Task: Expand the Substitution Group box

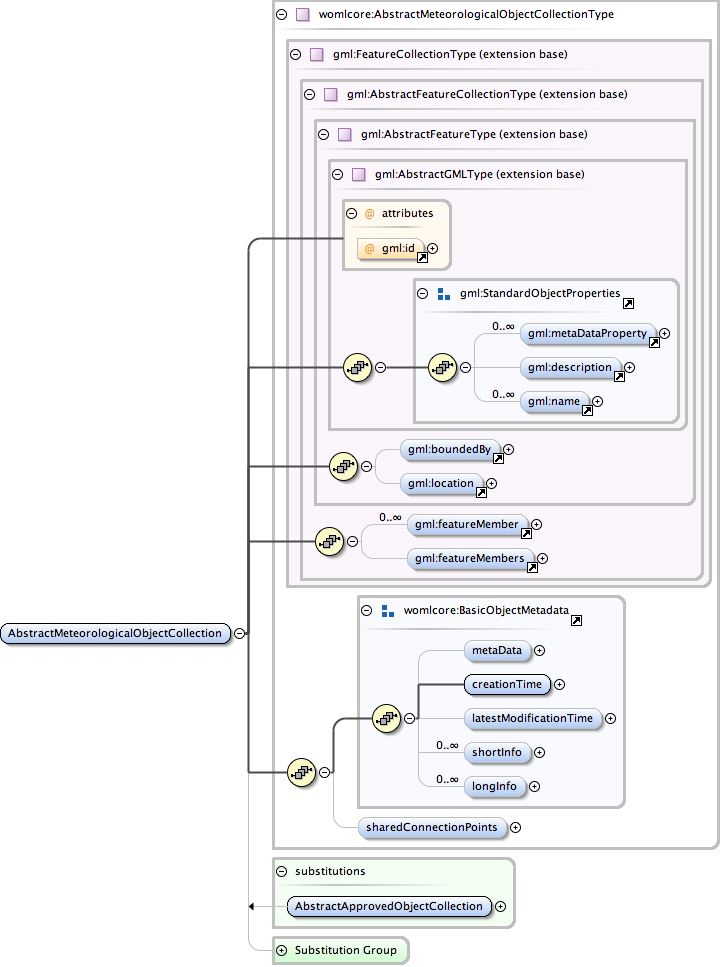Action: (282, 950)
